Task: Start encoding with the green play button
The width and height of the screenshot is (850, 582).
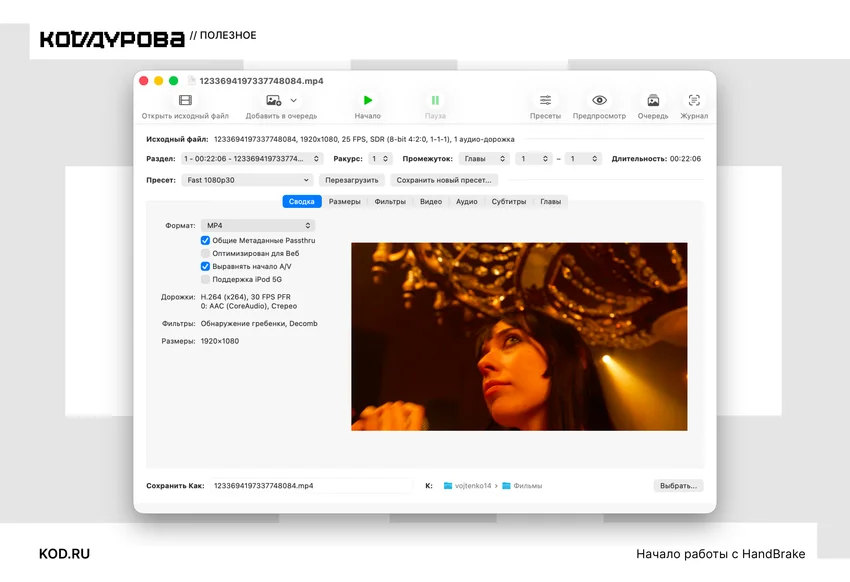Action: pyautogui.click(x=368, y=100)
